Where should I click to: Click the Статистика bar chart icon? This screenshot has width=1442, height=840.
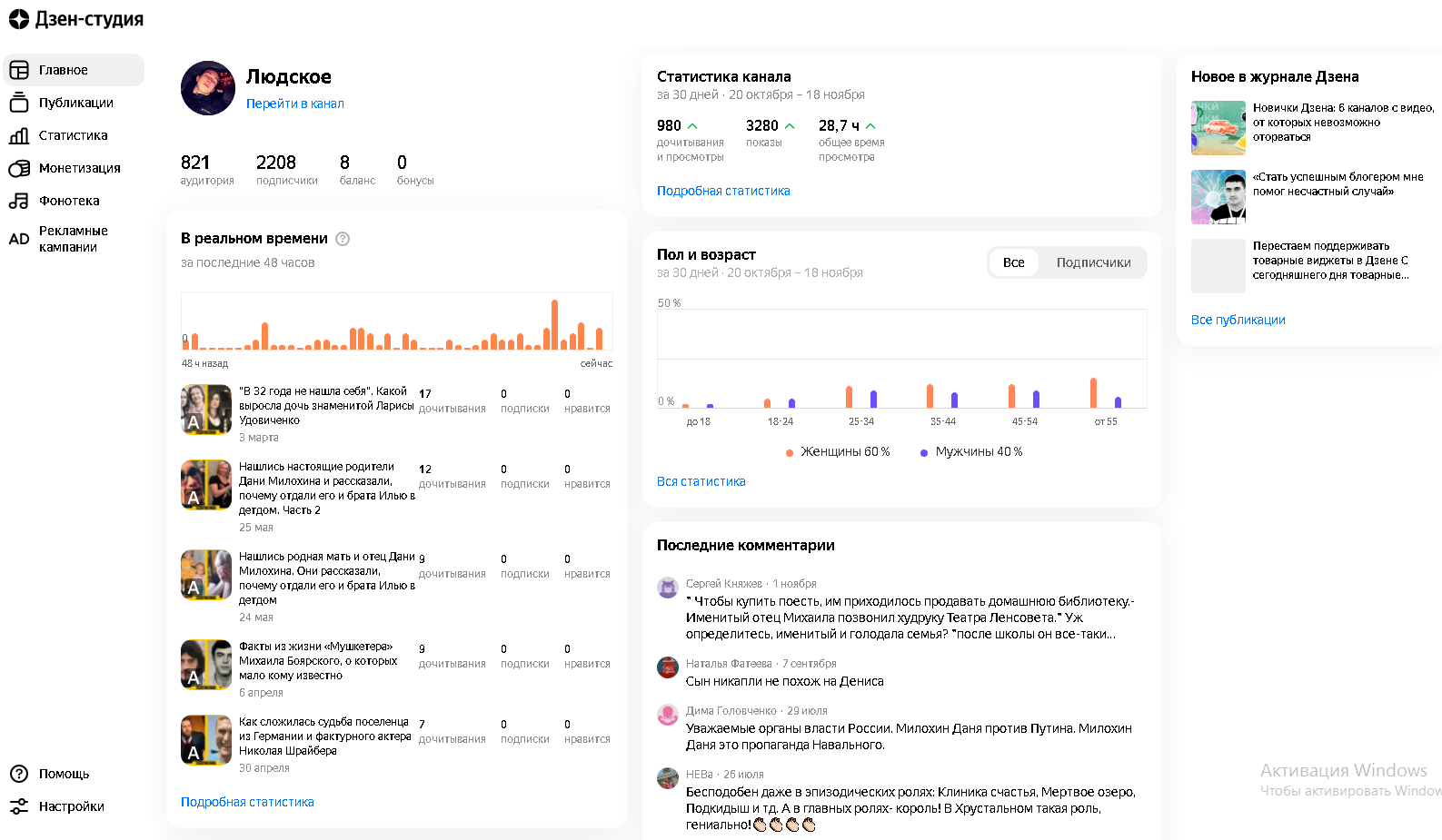19,135
